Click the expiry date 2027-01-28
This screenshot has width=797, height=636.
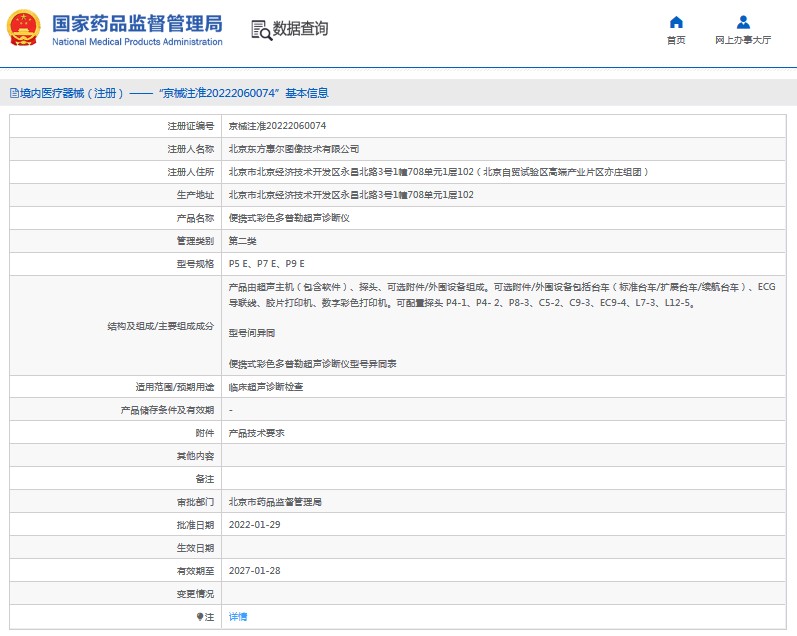point(255,571)
